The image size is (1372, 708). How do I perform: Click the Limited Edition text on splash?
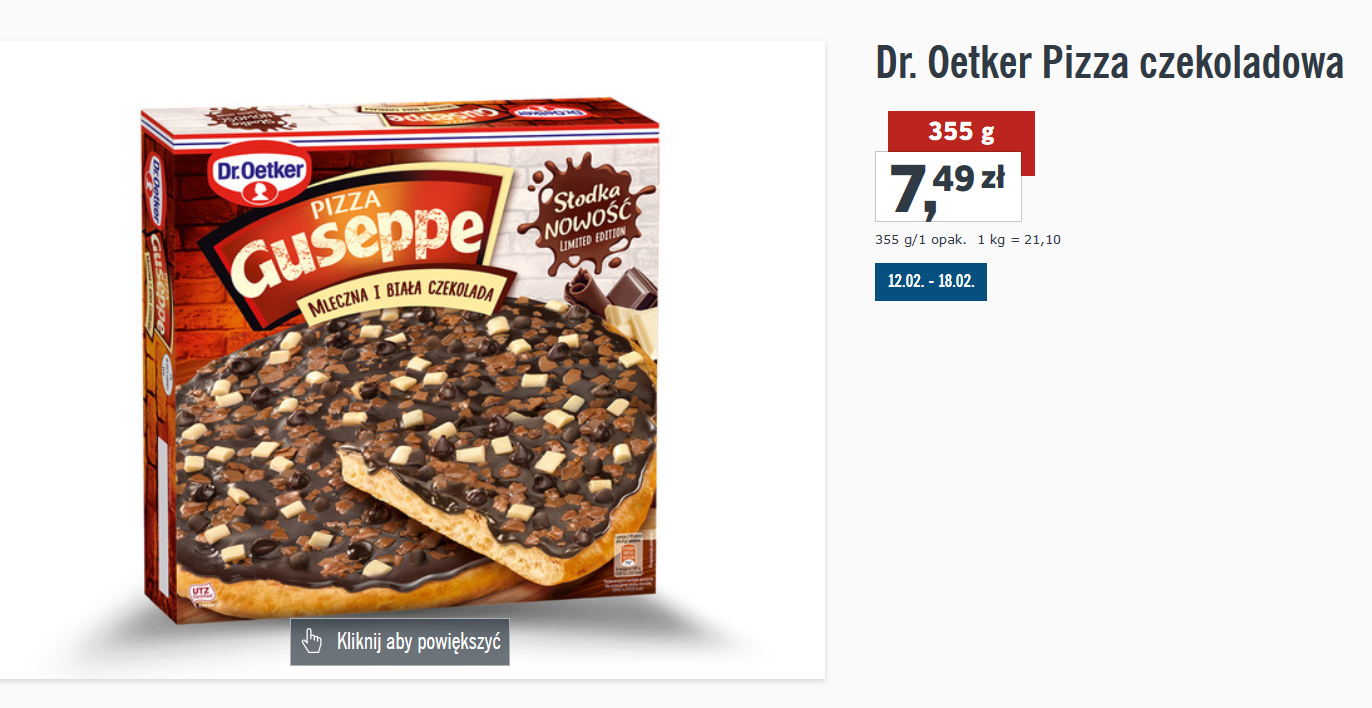point(589,232)
